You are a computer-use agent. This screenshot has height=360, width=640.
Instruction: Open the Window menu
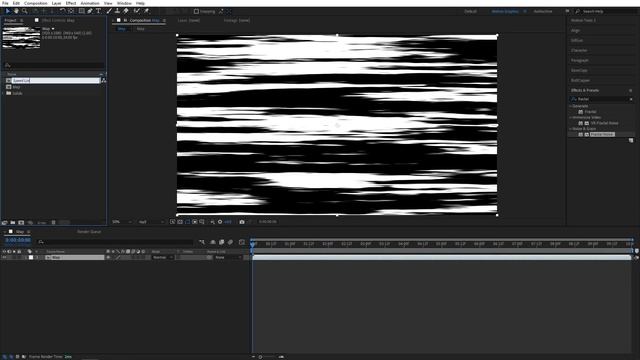click(x=124, y=3)
